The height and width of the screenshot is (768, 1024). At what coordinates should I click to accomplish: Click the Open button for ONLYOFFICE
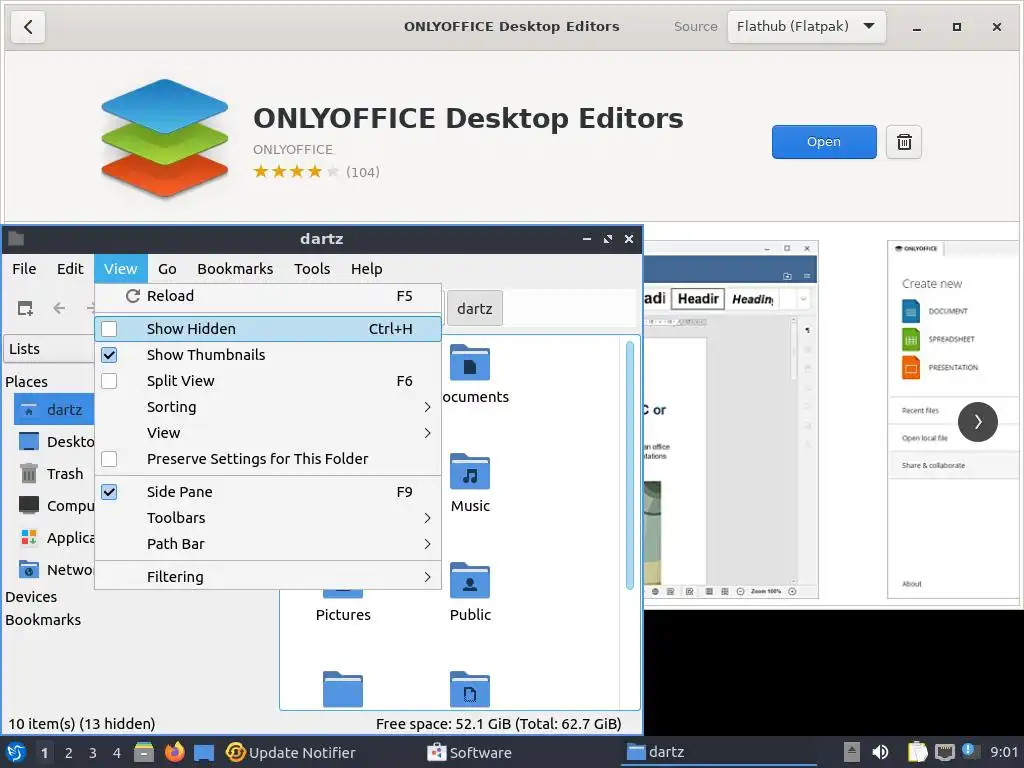point(824,142)
